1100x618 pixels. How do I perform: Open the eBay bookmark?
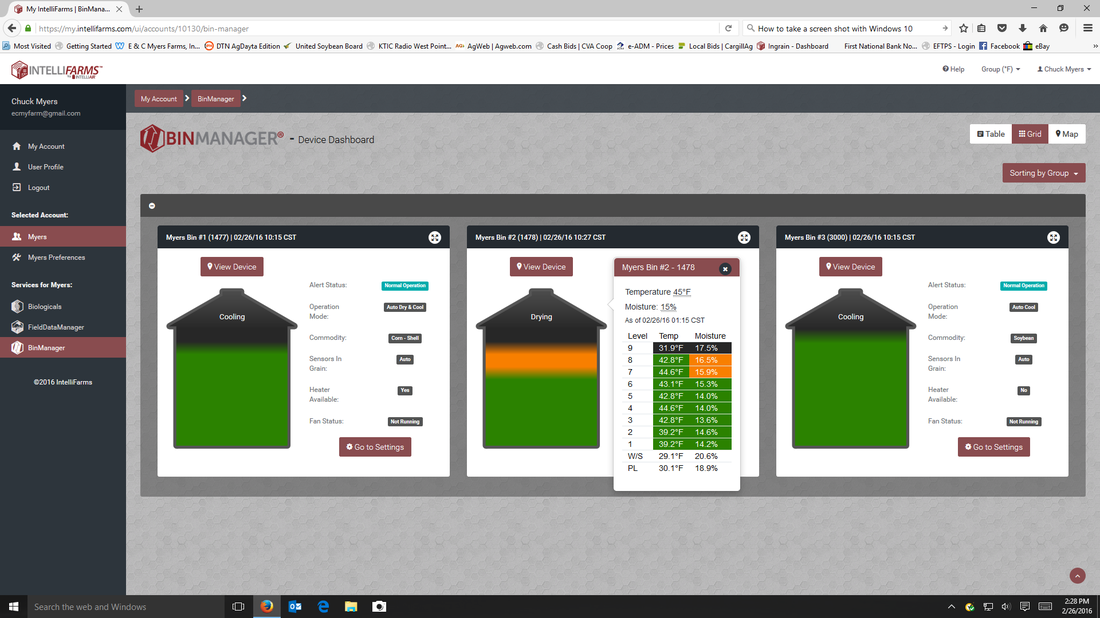tap(1037, 46)
